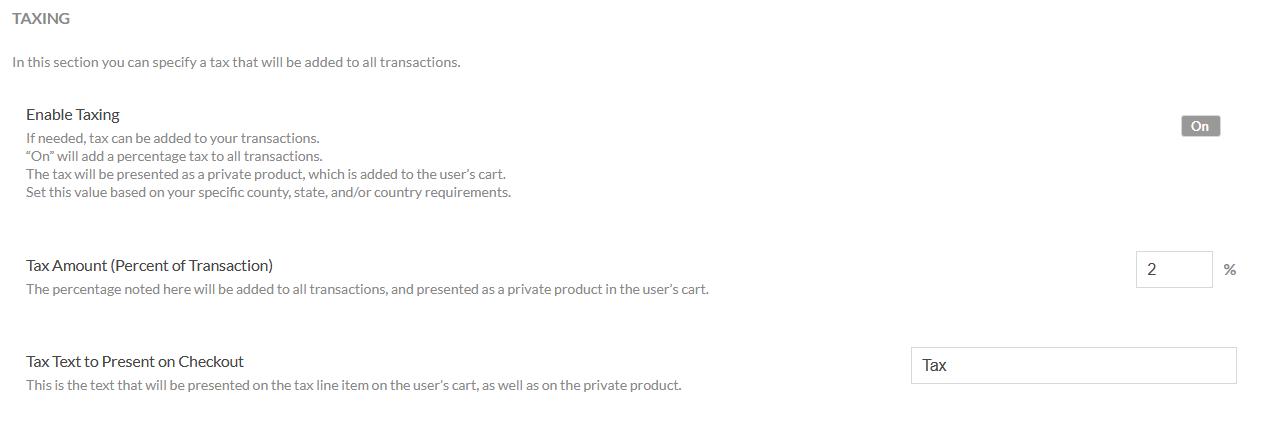
Task: Click the "If needed, tax can be added" line
Action: pos(173,138)
